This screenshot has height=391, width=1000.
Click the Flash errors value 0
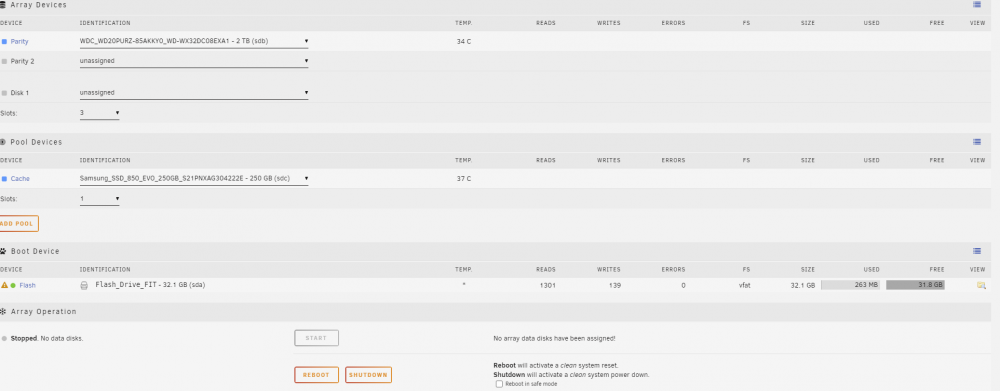click(x=683, y=285)
